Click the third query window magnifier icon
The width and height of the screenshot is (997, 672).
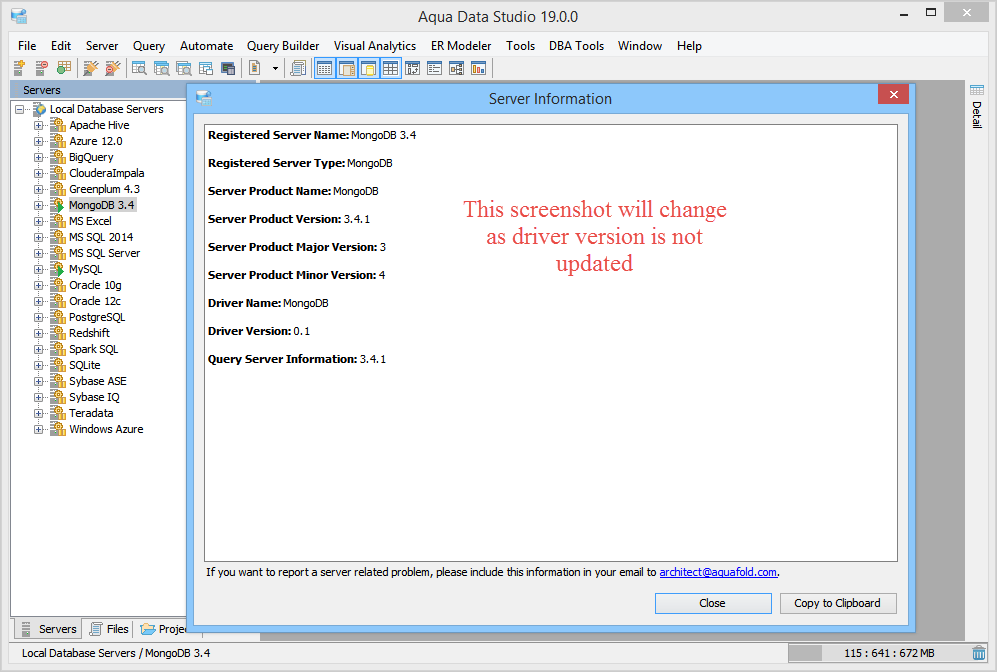click(184, 68)
